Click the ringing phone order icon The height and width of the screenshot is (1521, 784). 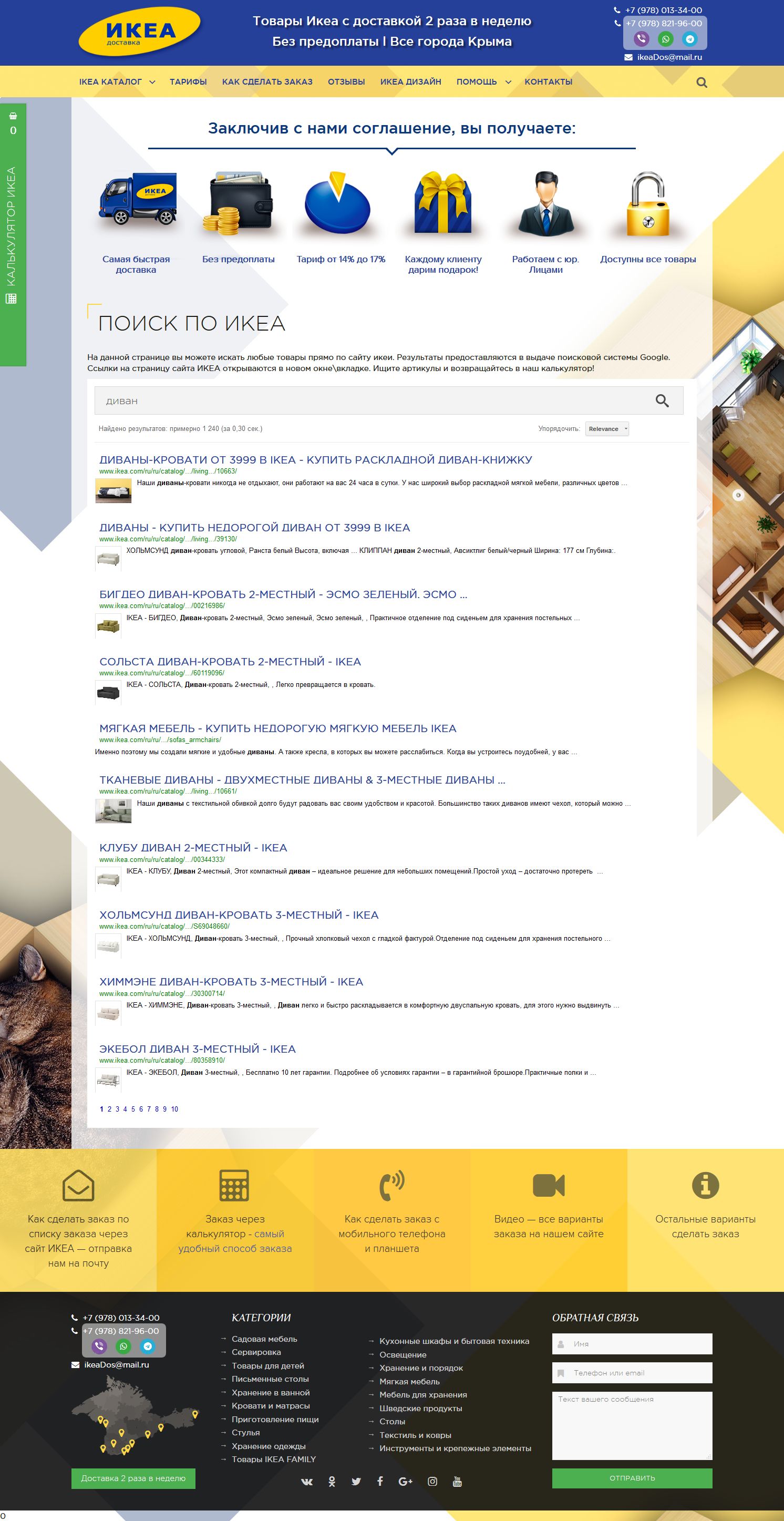click(391, 1185)
